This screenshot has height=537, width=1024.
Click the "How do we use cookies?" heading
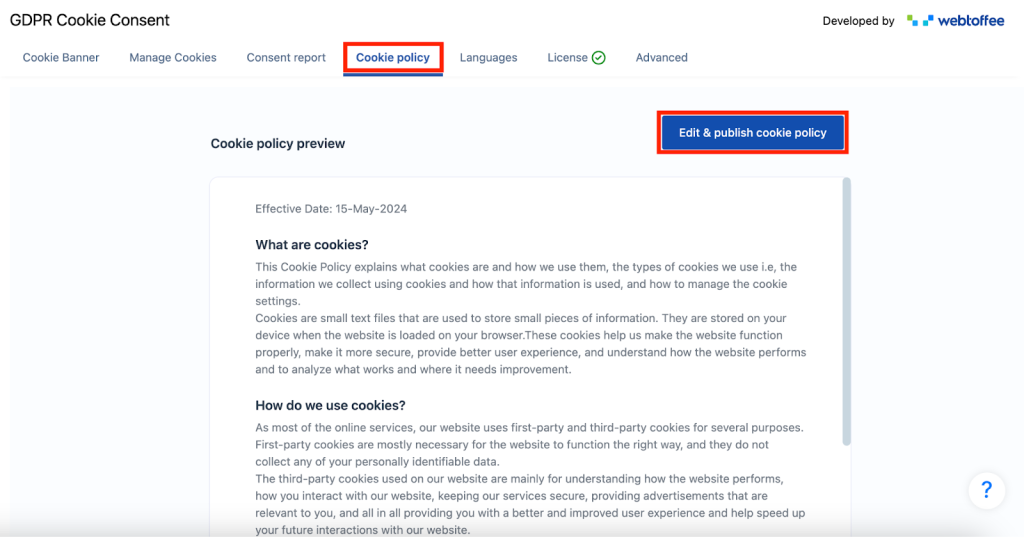click(x=330, y=405)
